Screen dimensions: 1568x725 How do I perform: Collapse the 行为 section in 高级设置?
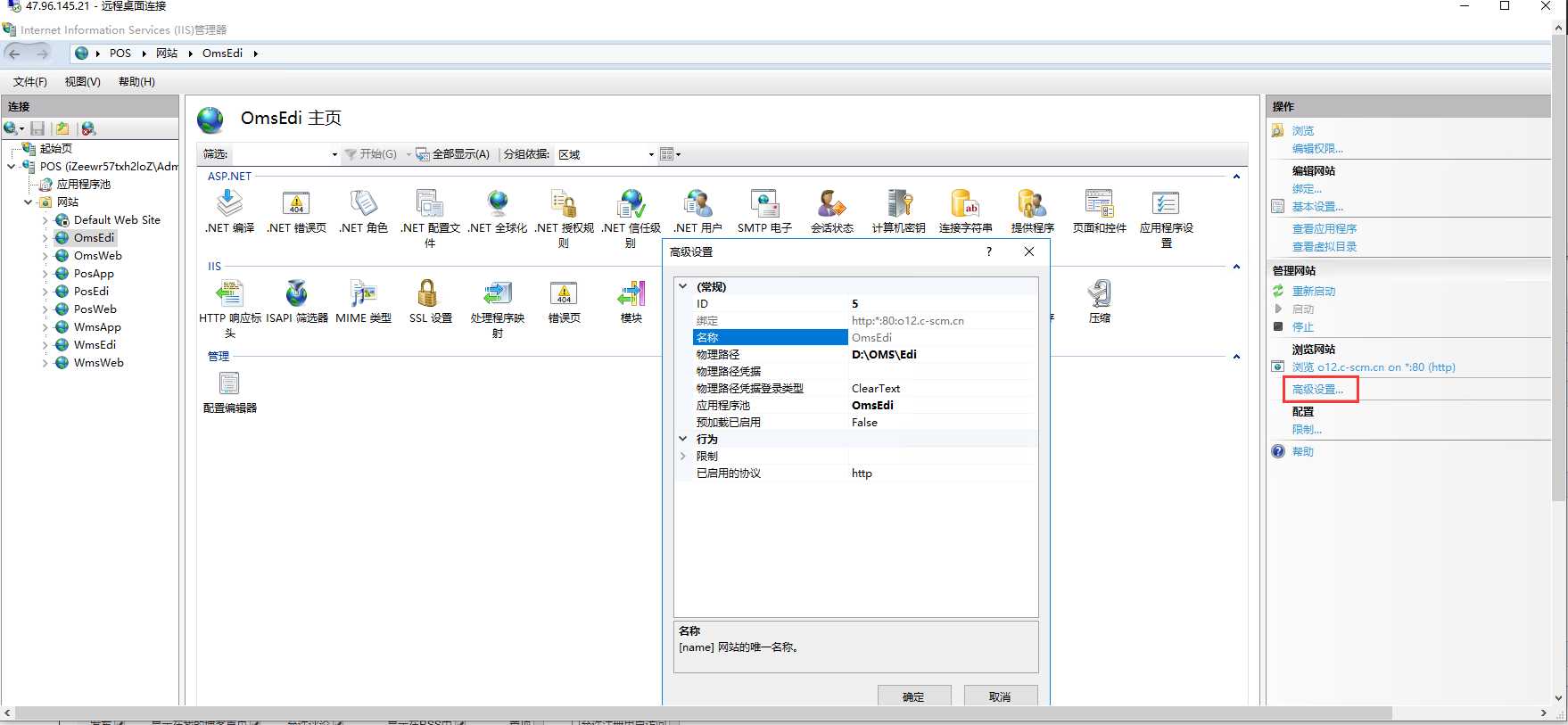click(x=683, y=439)
